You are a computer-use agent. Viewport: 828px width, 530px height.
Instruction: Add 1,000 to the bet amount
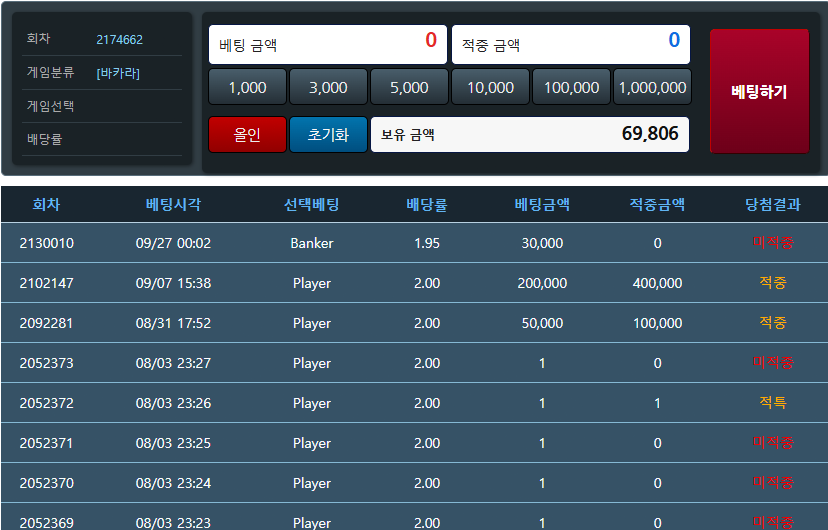[248, 87]
